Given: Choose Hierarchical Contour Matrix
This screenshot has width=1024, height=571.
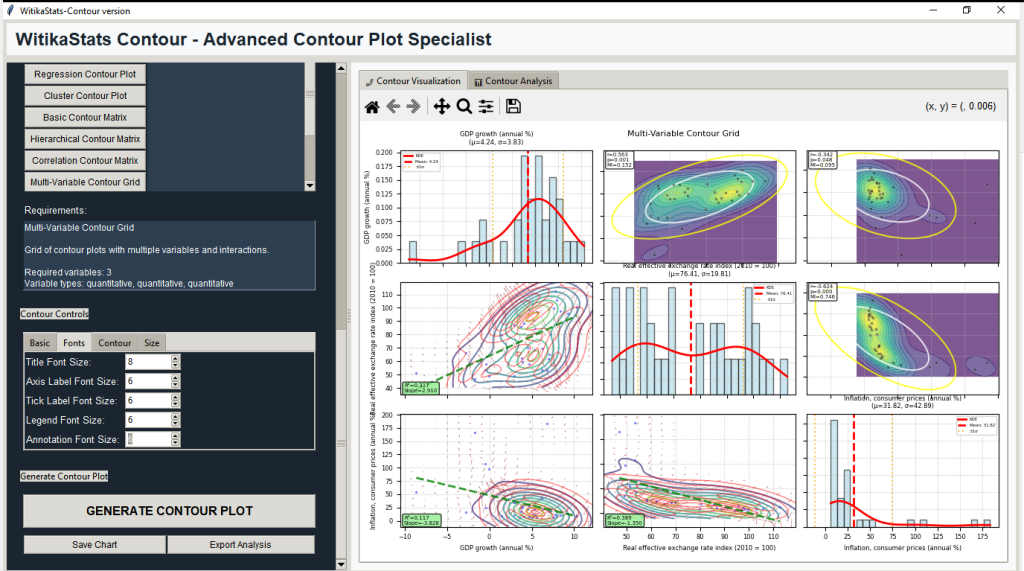Looking at the screenshot, I should pyautogui.click(x=85, y=139).
